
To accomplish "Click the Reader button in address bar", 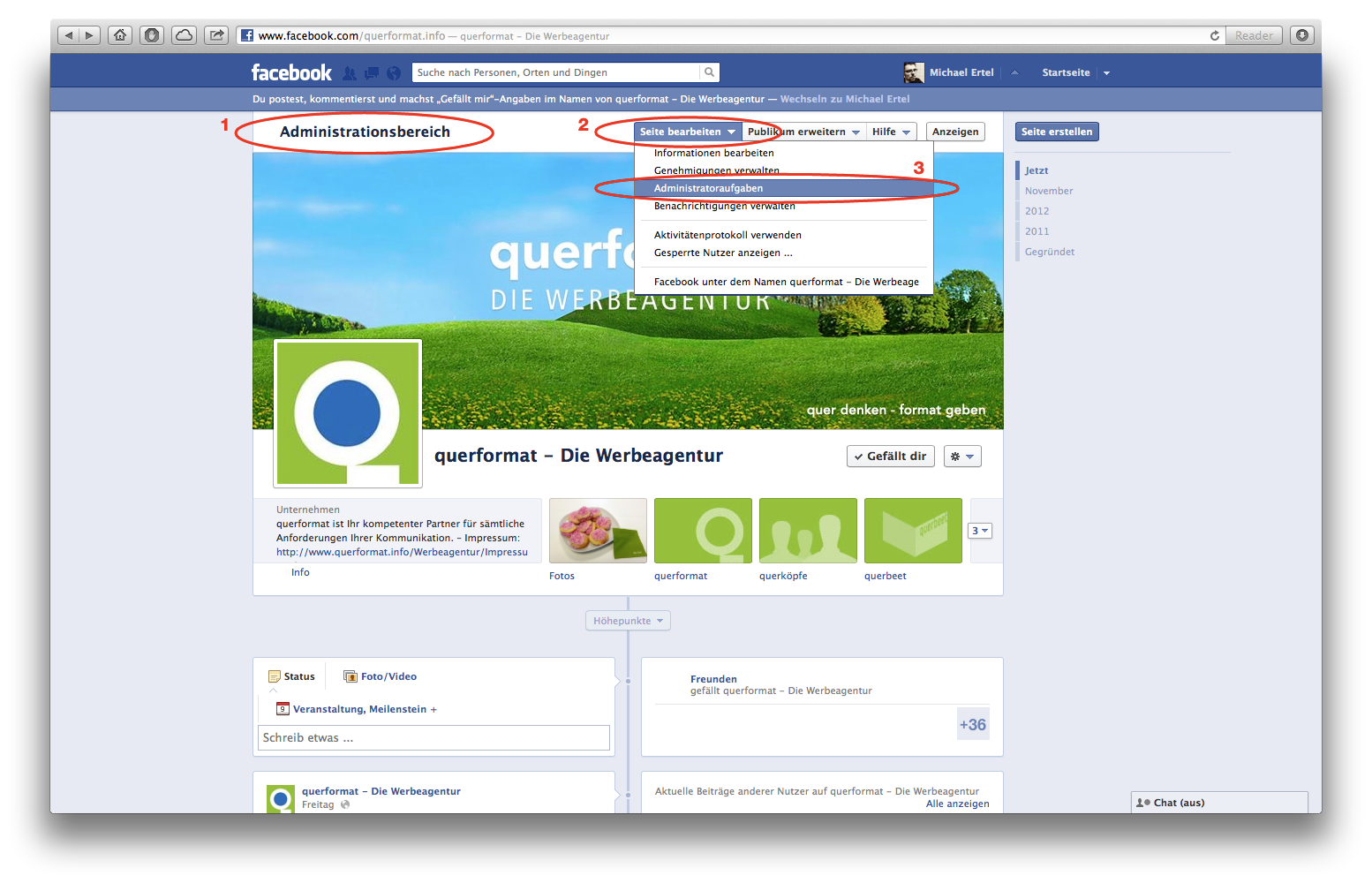I will (x=1254, y=35).
